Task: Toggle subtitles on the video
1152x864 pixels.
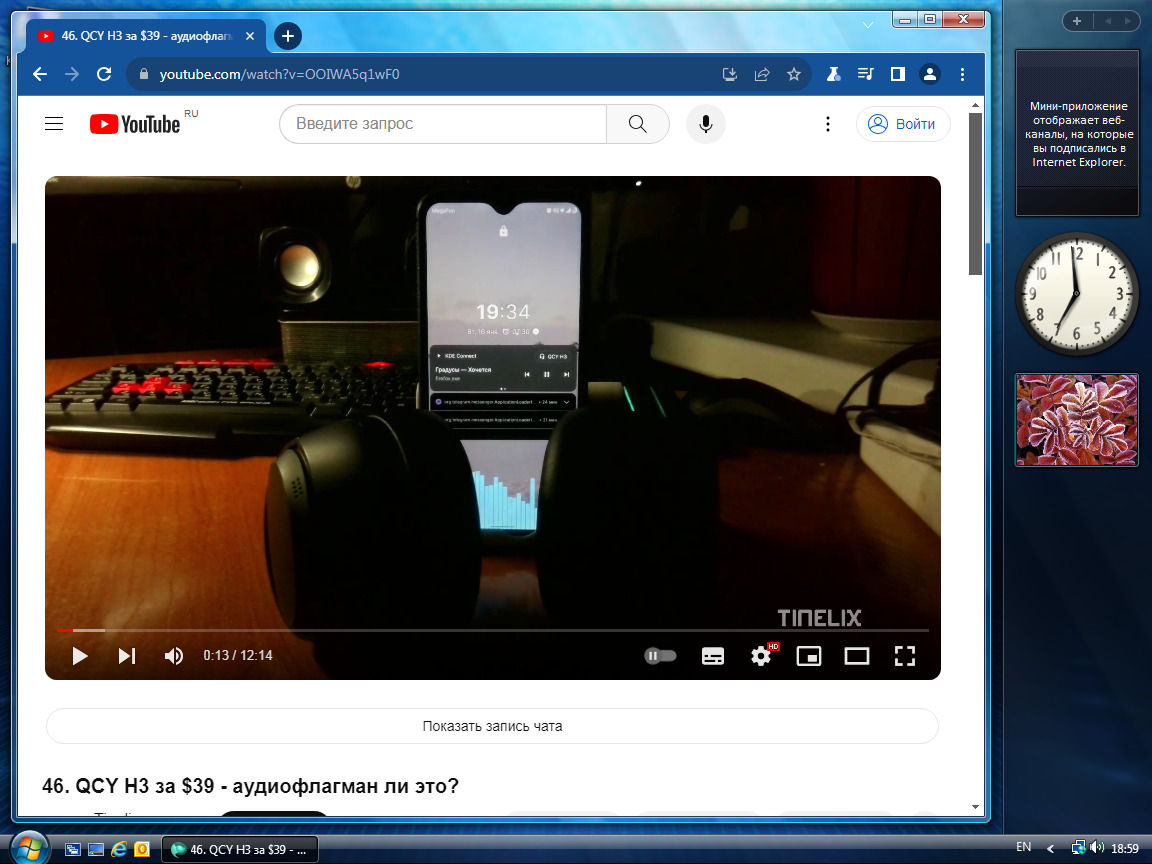Action: [x=713, y=656]
